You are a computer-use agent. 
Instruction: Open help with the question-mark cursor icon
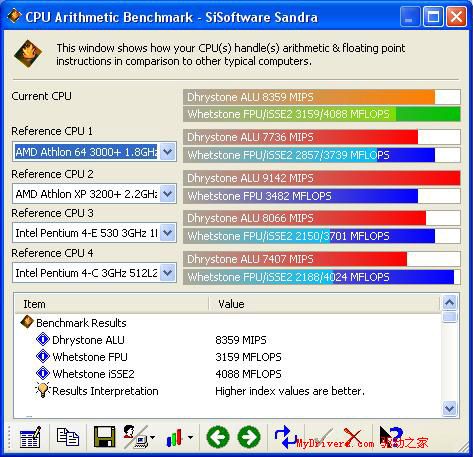point(391,437)
